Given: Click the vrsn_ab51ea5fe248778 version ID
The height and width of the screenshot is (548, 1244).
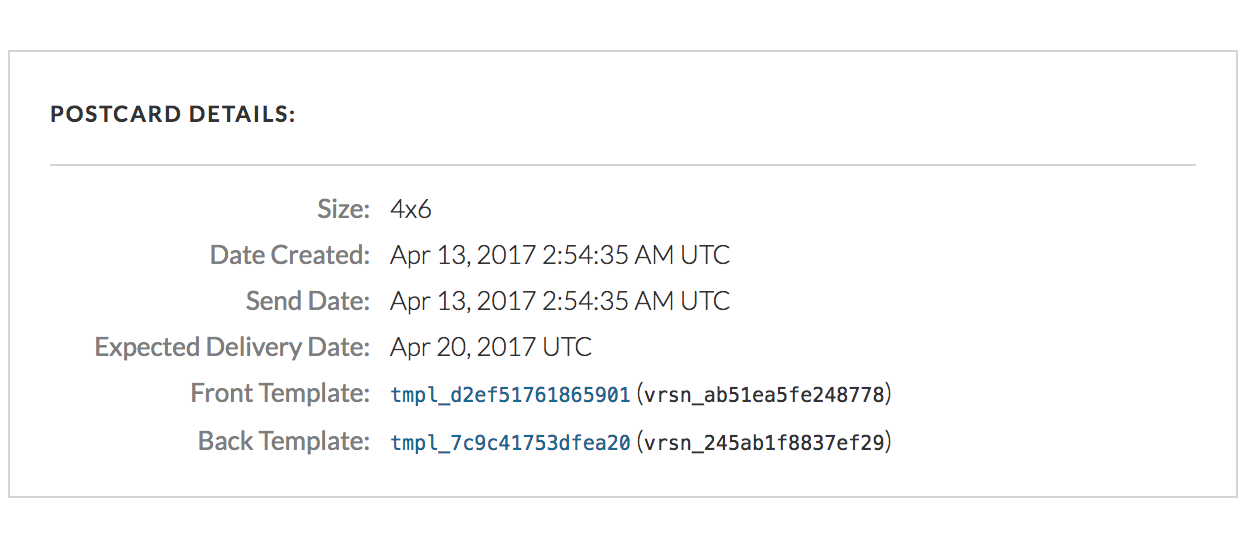Looking at the screenshot, I should [x=764, y=395].
